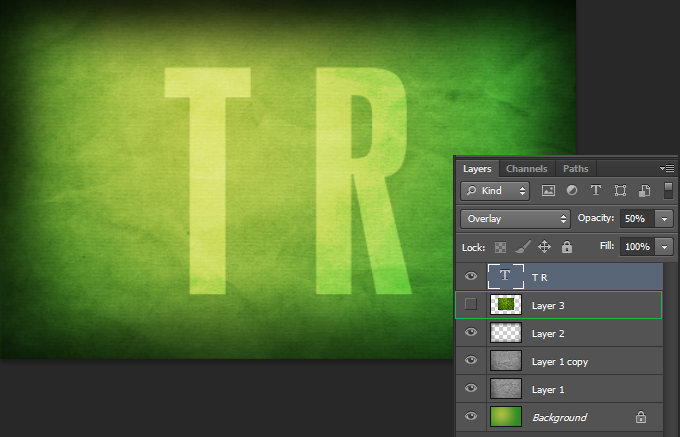The image size is (680, 437).
Task: Click the Opacity label
Action: click(596, 218)
